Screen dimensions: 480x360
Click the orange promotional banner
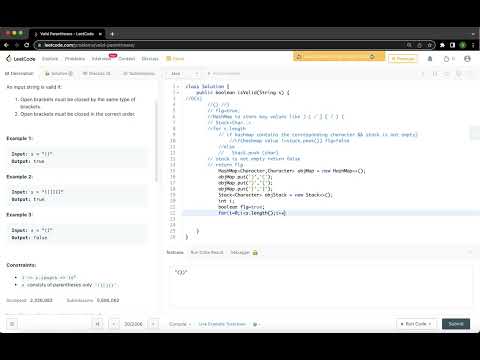point(339,57)
